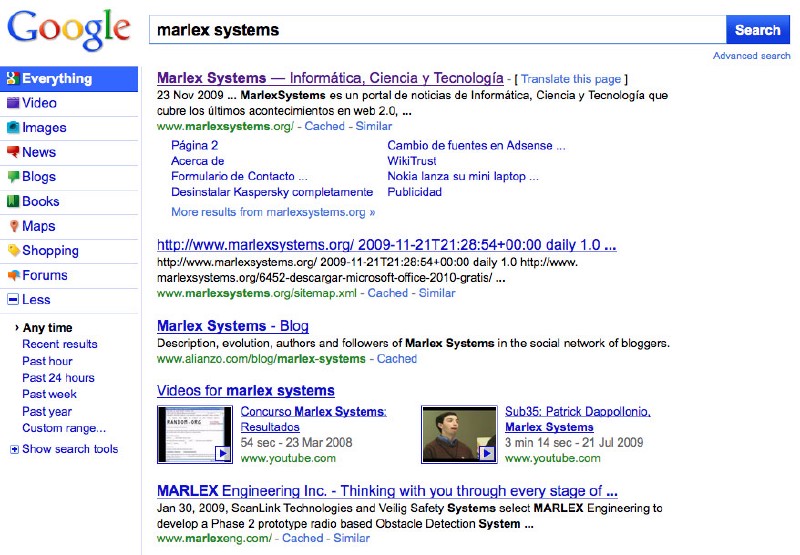Select the Shopping label in sidebar
Viewport: 800px width, 555px height.
click(x=50, y=250)
